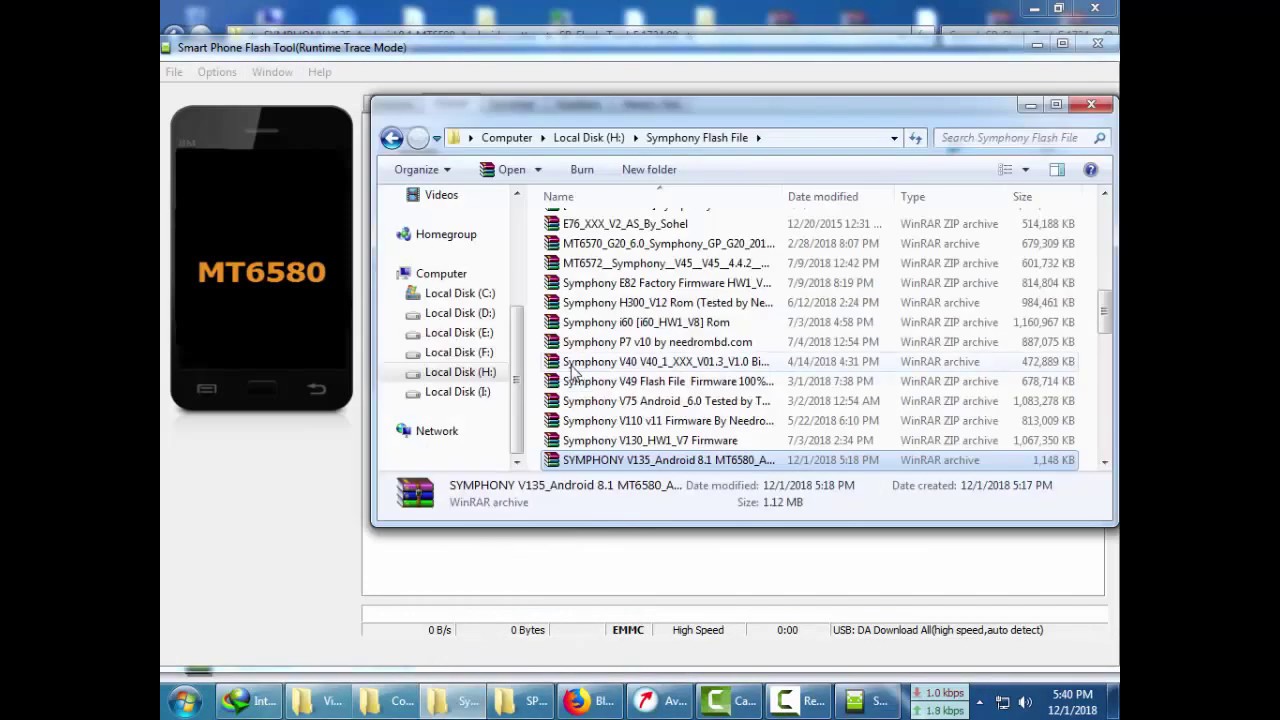The width and height of the screenshot is (1280, 720).
Task: Open Options menu in Flash Tool
Action: [x=217, y=72]
